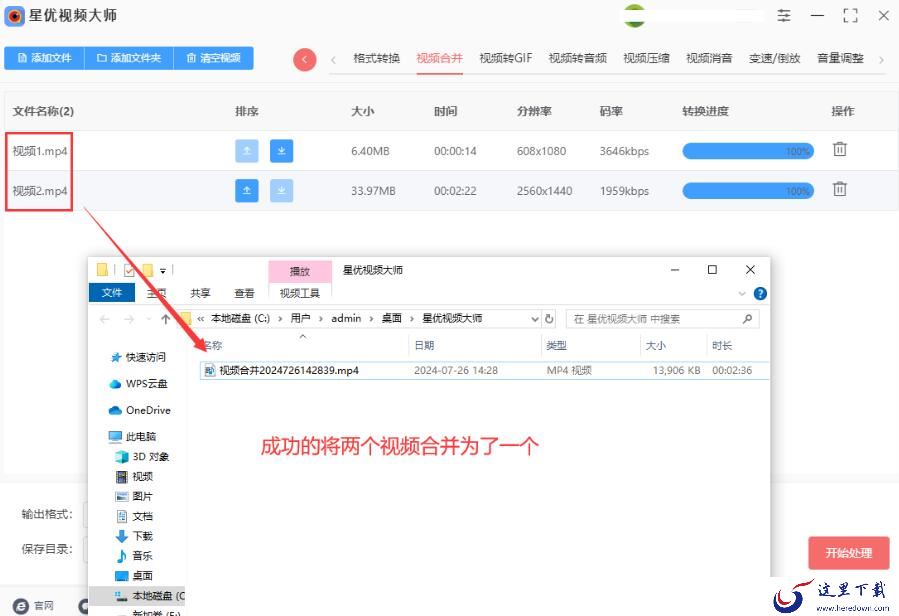Click the 添加文件夹 button
Viewport: 899px width, 616px height.
coord(129,58)
